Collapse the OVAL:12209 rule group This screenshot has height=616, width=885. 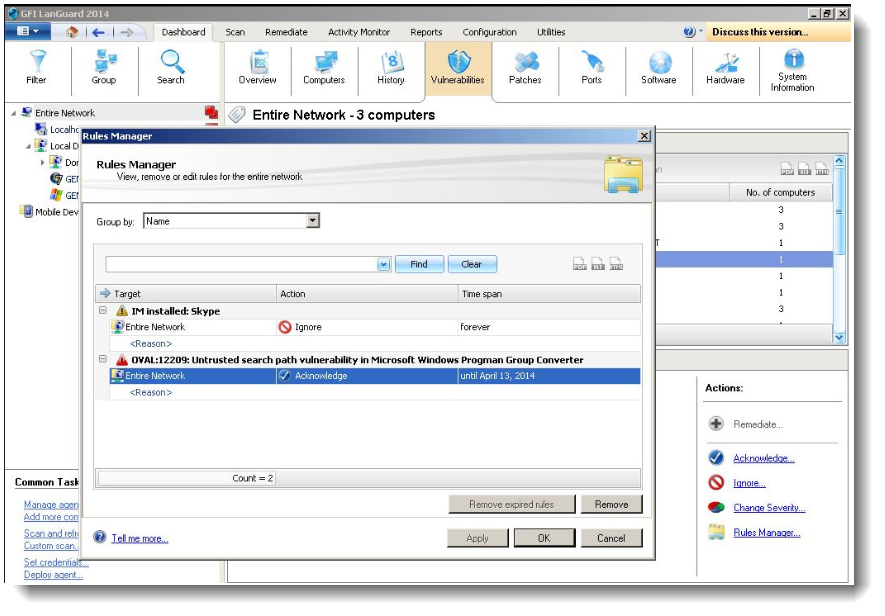pos(104,359)
